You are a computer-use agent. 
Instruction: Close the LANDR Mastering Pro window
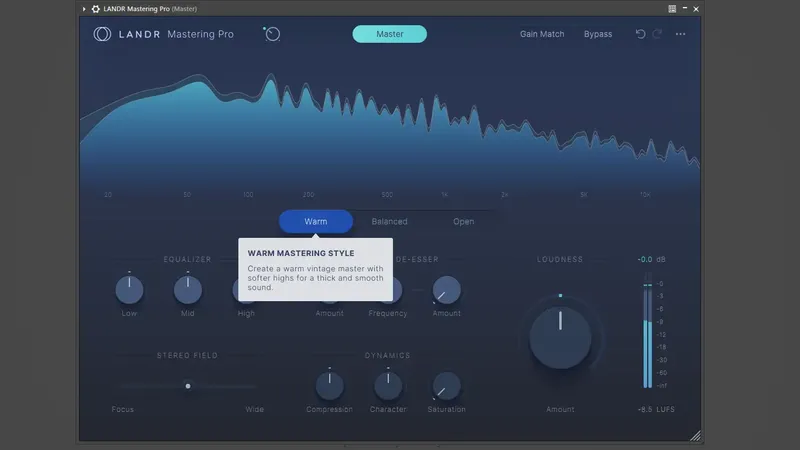696,9
